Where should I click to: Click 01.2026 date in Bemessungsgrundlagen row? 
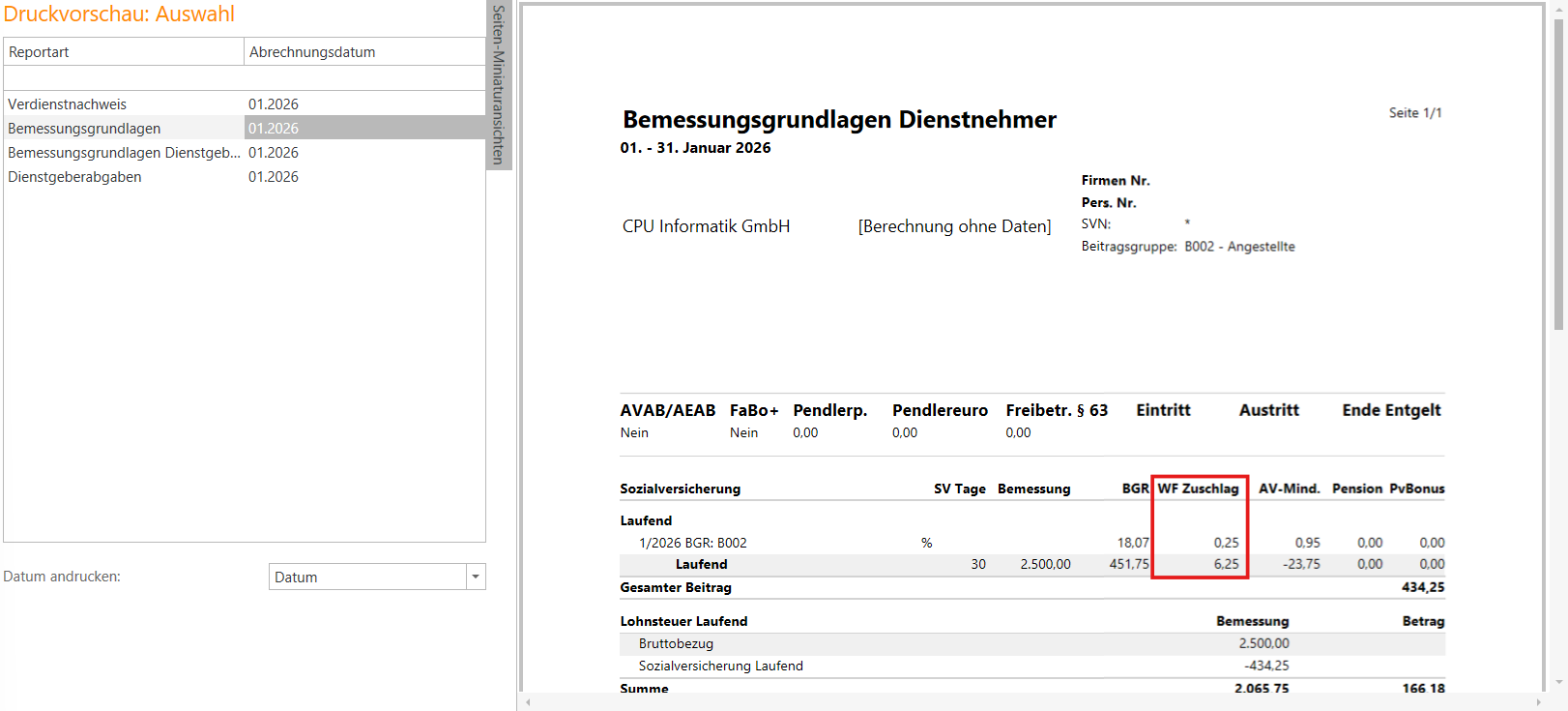(274, 128)
